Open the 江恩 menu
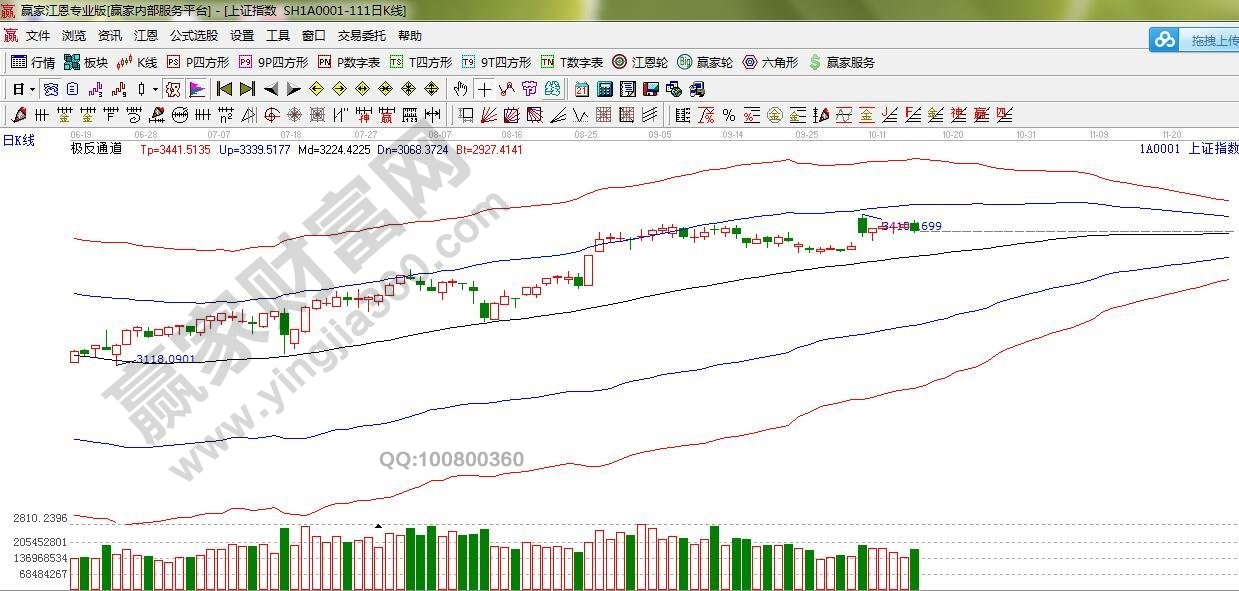This screenshot has width=1239, height=591. [146, 36]
